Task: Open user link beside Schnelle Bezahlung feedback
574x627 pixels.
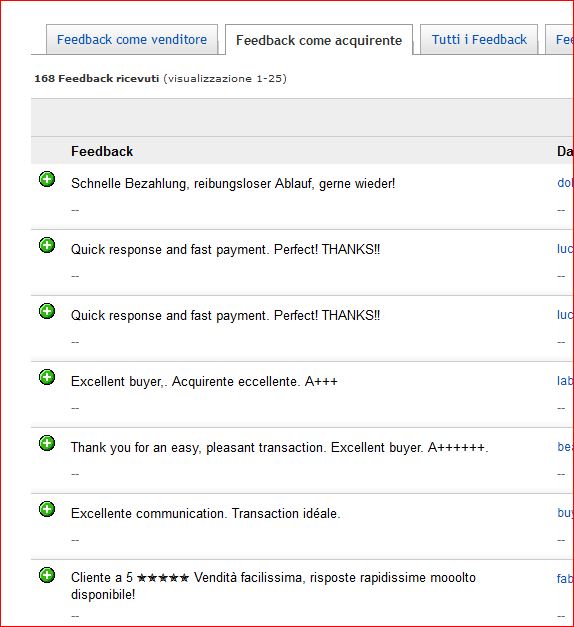Action: click(565, 183)
